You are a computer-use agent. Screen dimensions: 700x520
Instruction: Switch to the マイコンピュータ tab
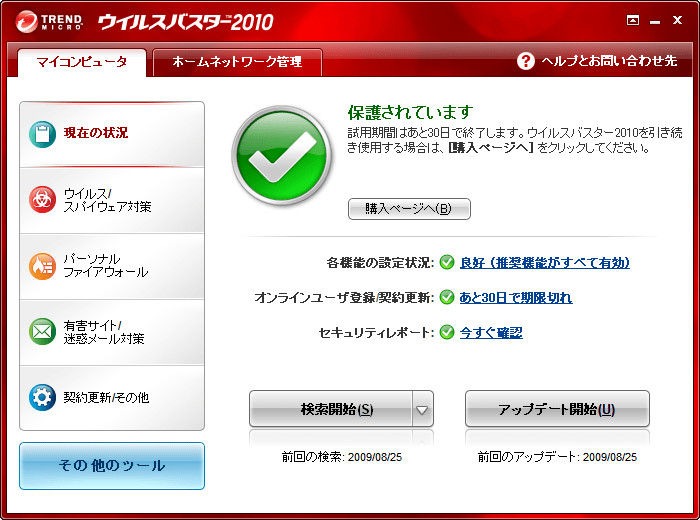click(82, 62)
